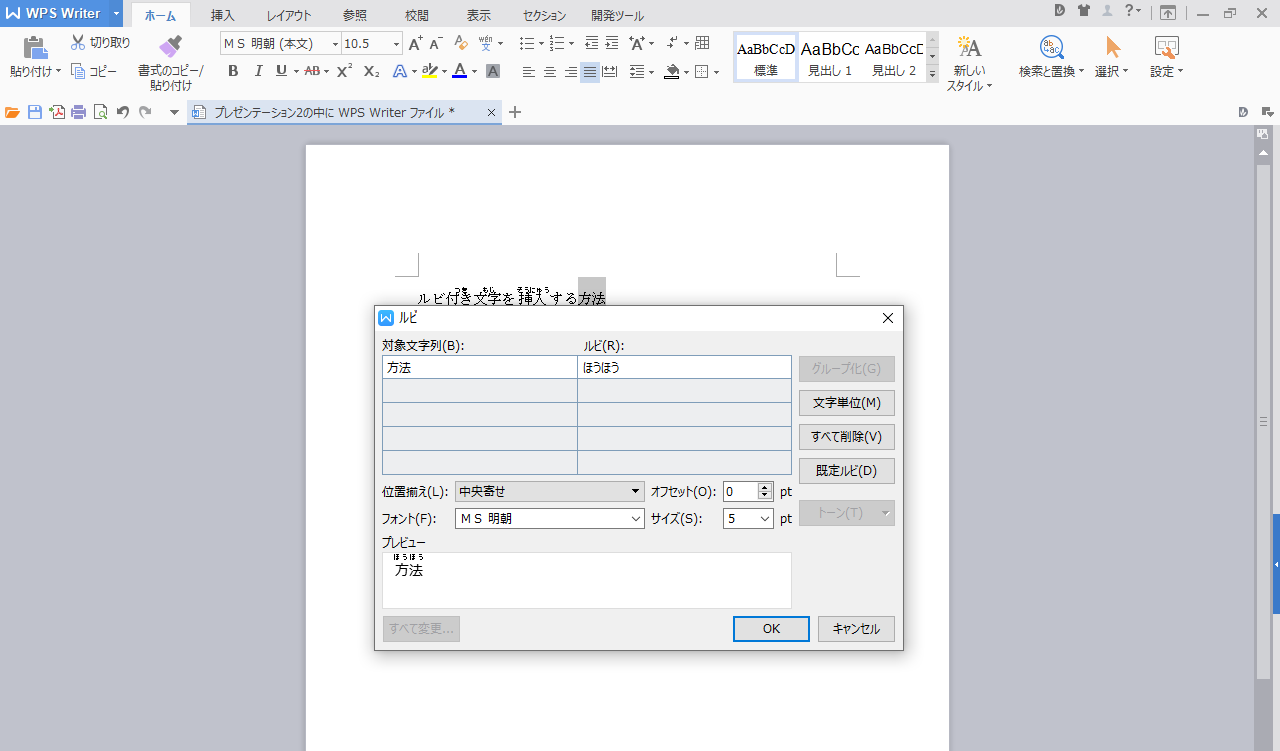Viewport: 1280px width, 751px height.
Task: Click the borders icon
Action: (702, 72)
